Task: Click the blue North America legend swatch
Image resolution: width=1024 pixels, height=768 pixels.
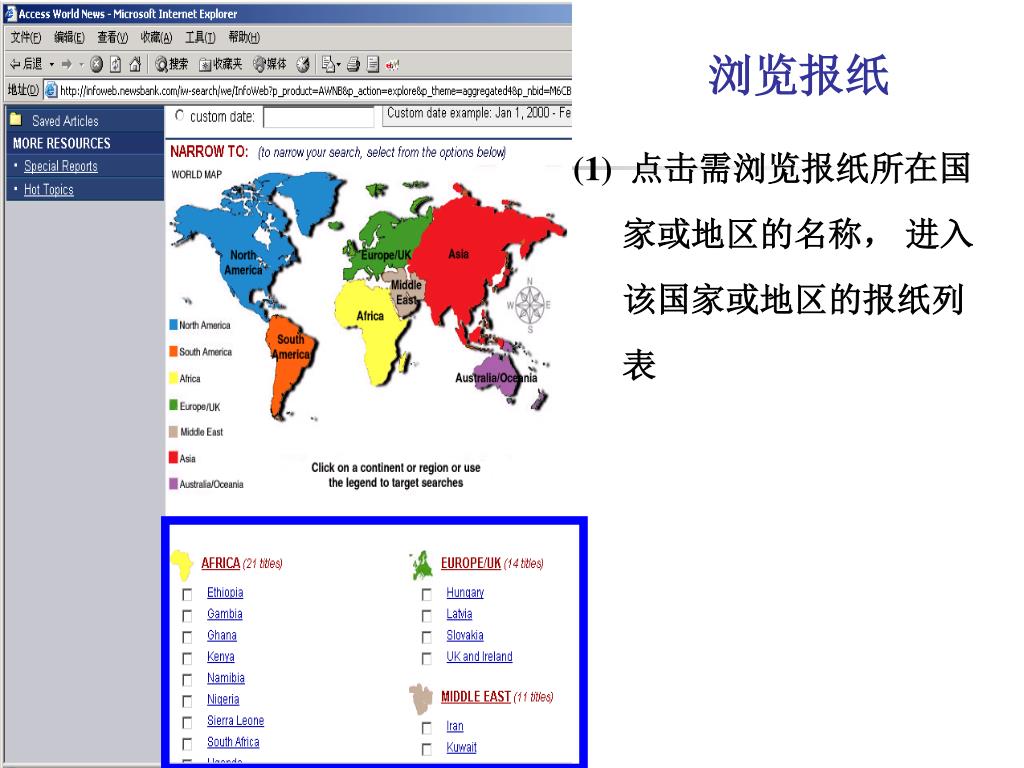Action: [x=174, y=325]
